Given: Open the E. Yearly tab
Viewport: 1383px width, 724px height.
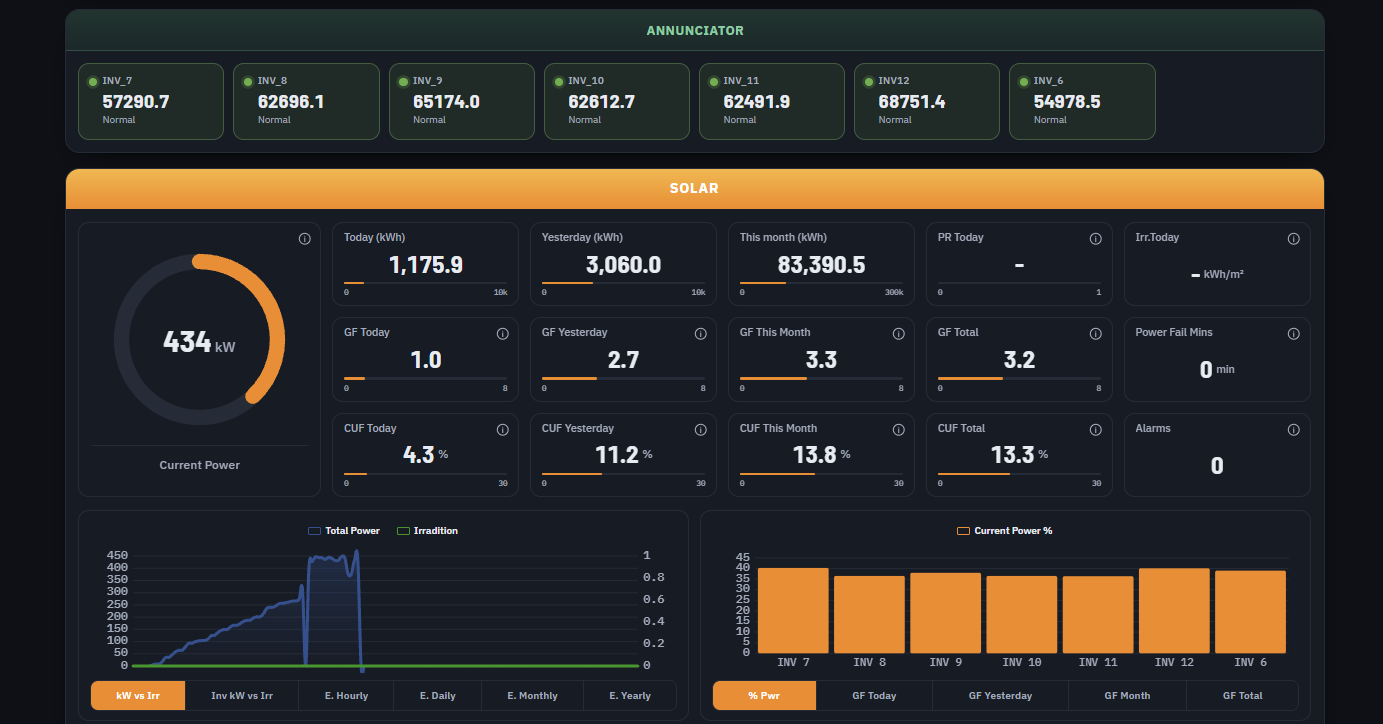Looking at the screenshot, I should [x=629, y=696].
